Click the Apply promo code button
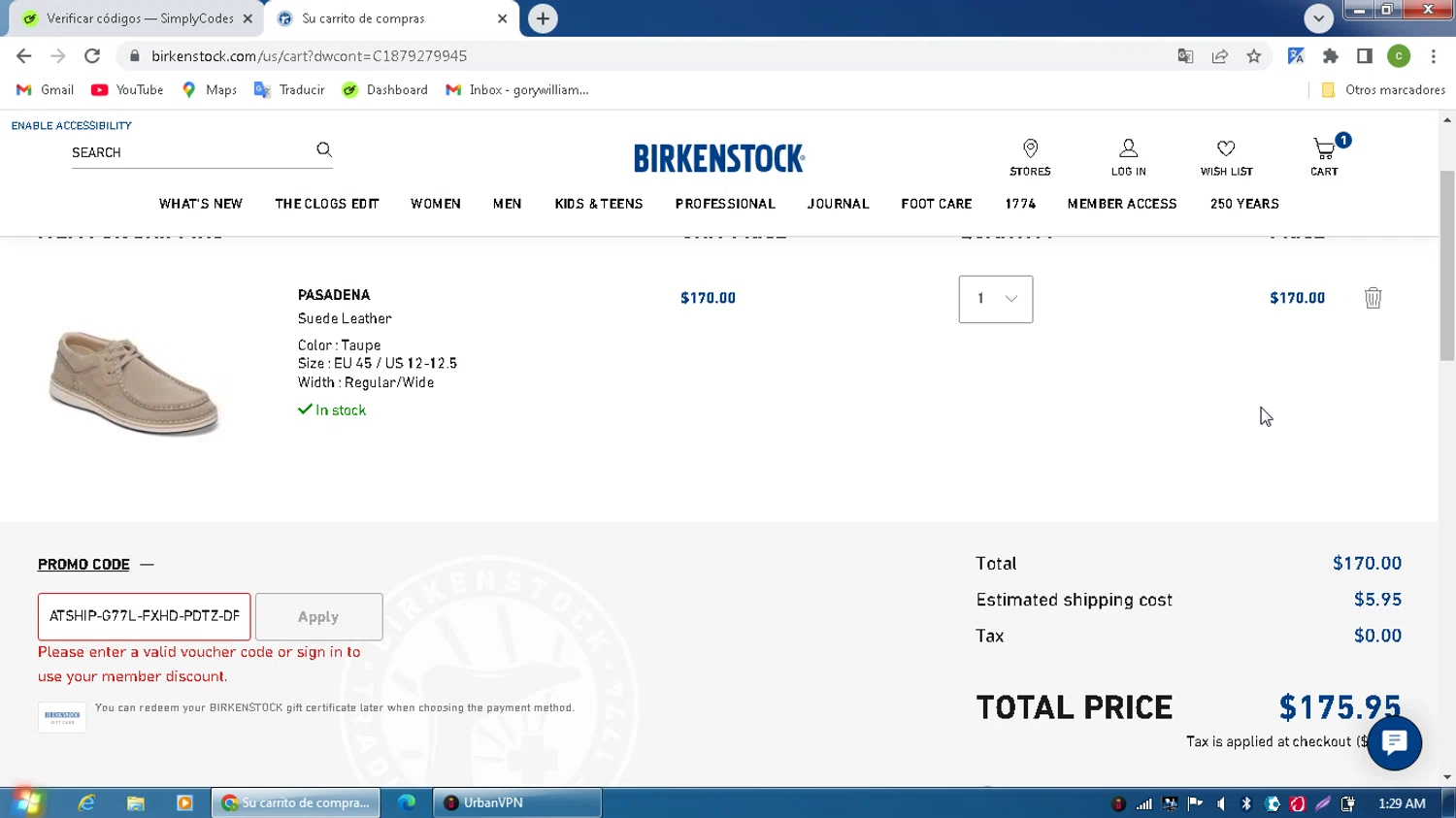1456x818 pixels. pos(318,616)
